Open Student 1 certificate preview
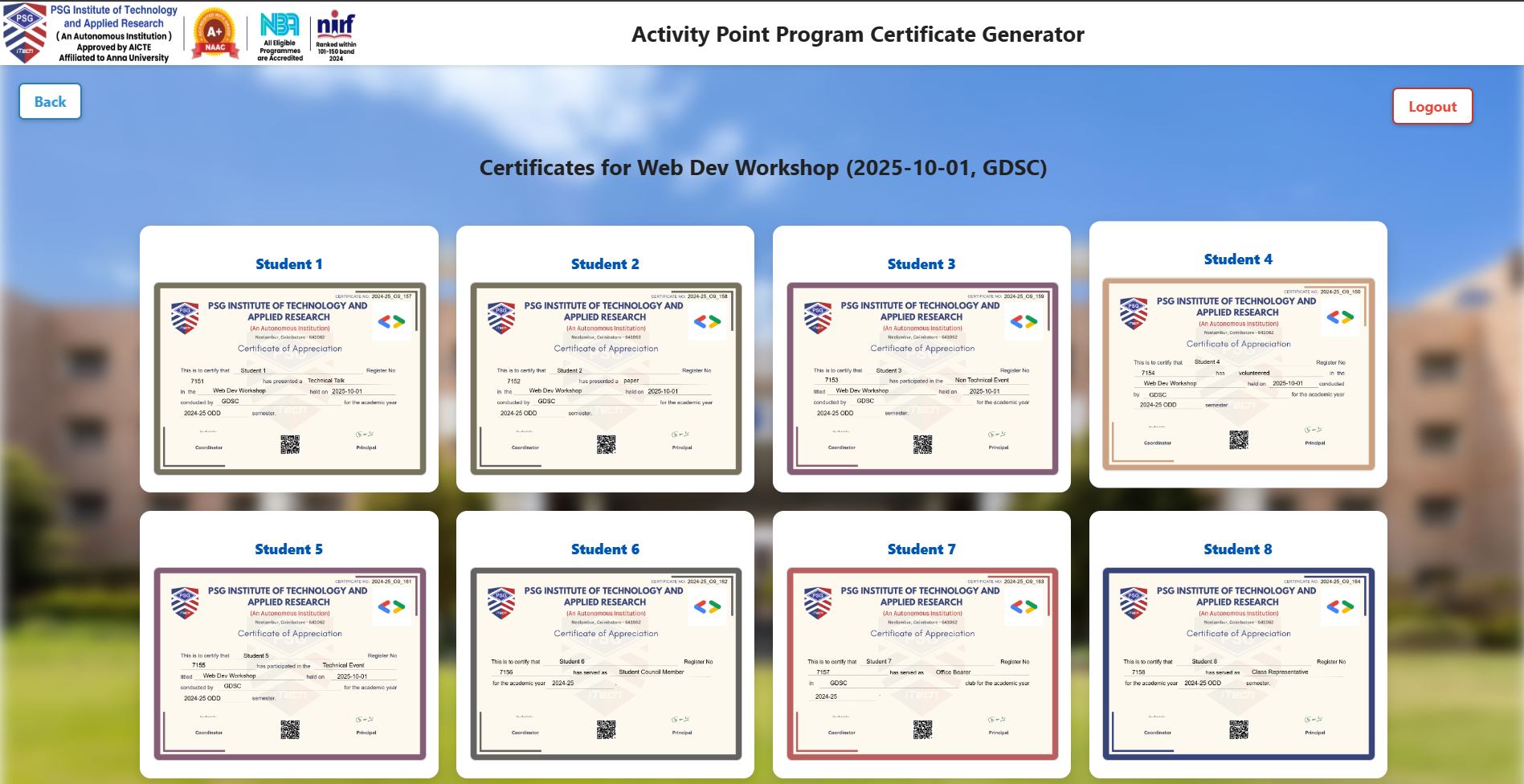 point(289,378)
